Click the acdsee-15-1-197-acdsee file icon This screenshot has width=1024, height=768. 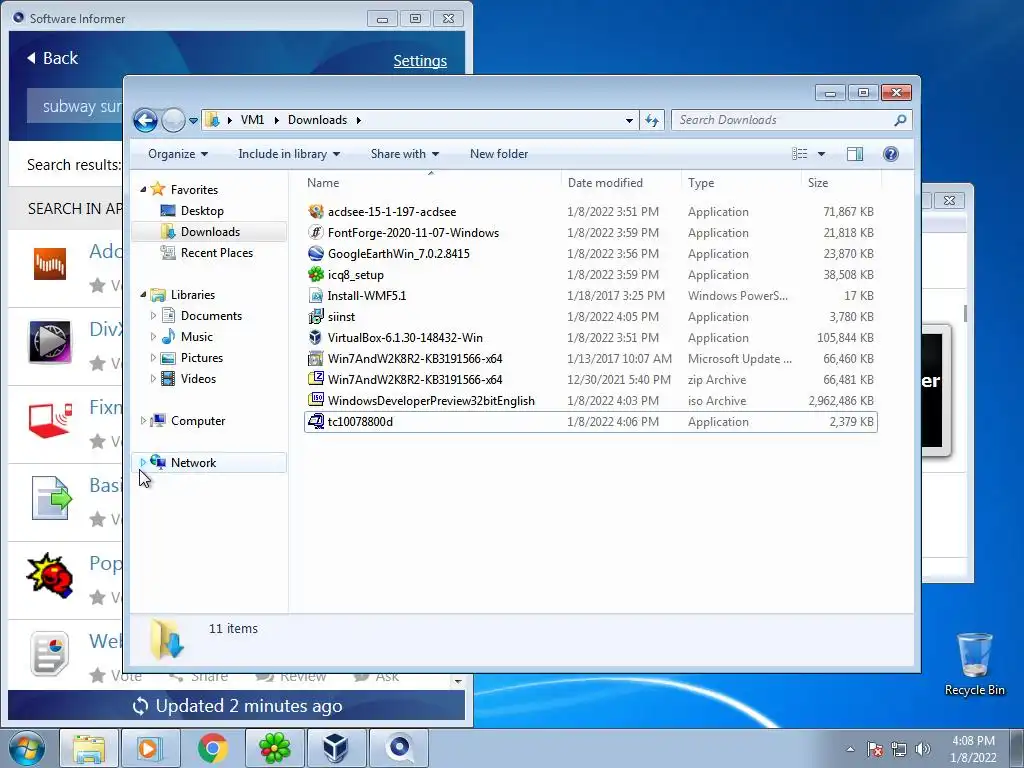[316, 212]
